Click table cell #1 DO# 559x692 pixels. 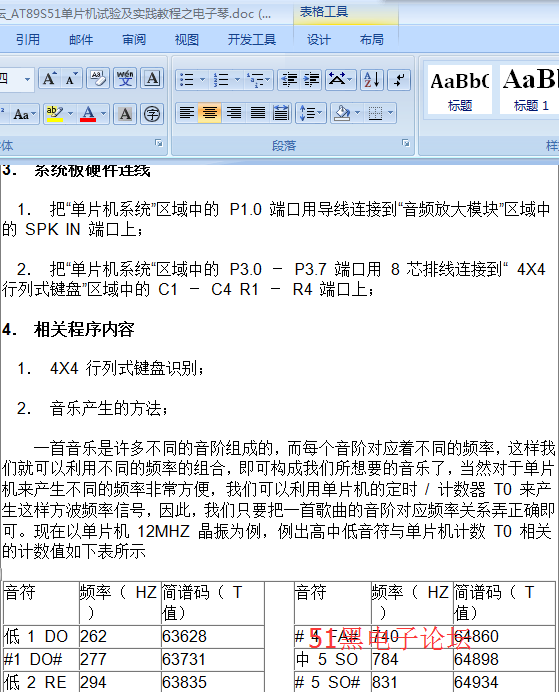pyautogui.click(x=41, y=659)
